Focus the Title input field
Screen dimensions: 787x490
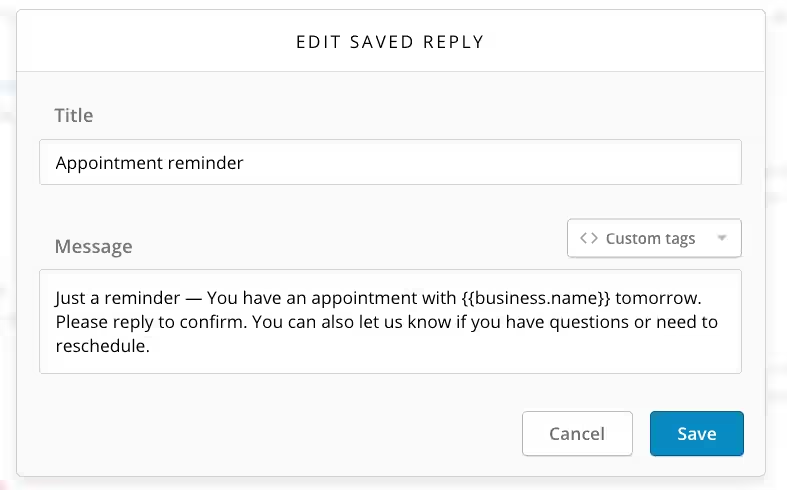(x=390, y=162)
